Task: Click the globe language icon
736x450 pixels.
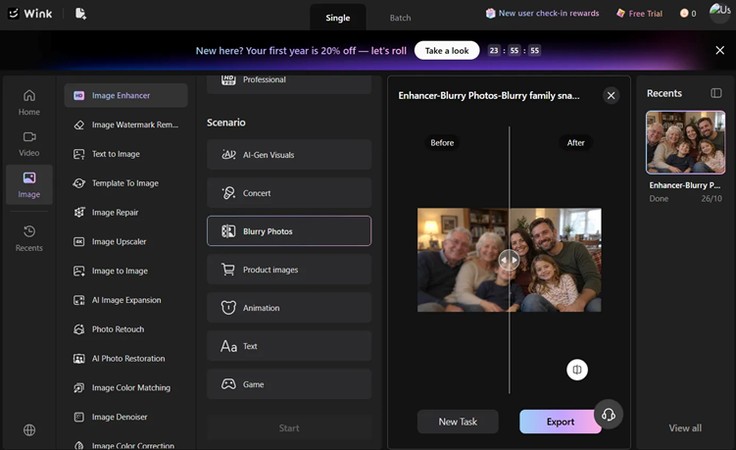Action: pyautogui.click(x=29, y=430)
